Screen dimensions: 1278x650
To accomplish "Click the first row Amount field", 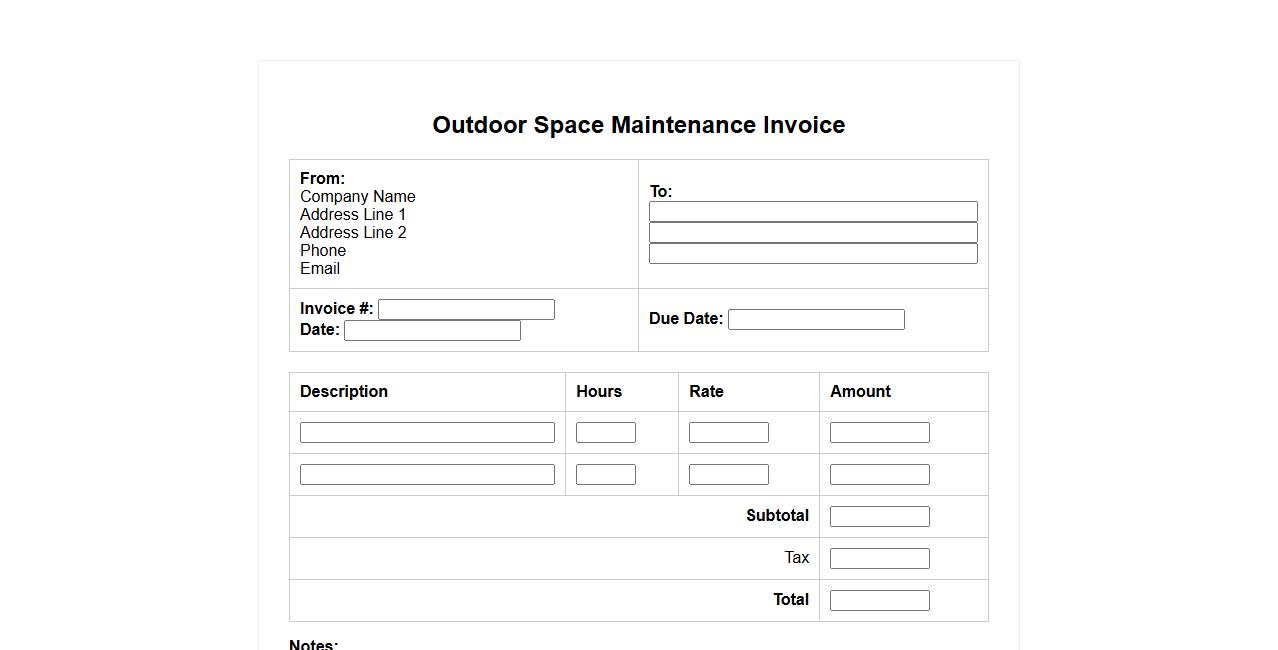I will pyautogui.click(x=880, y=433).
